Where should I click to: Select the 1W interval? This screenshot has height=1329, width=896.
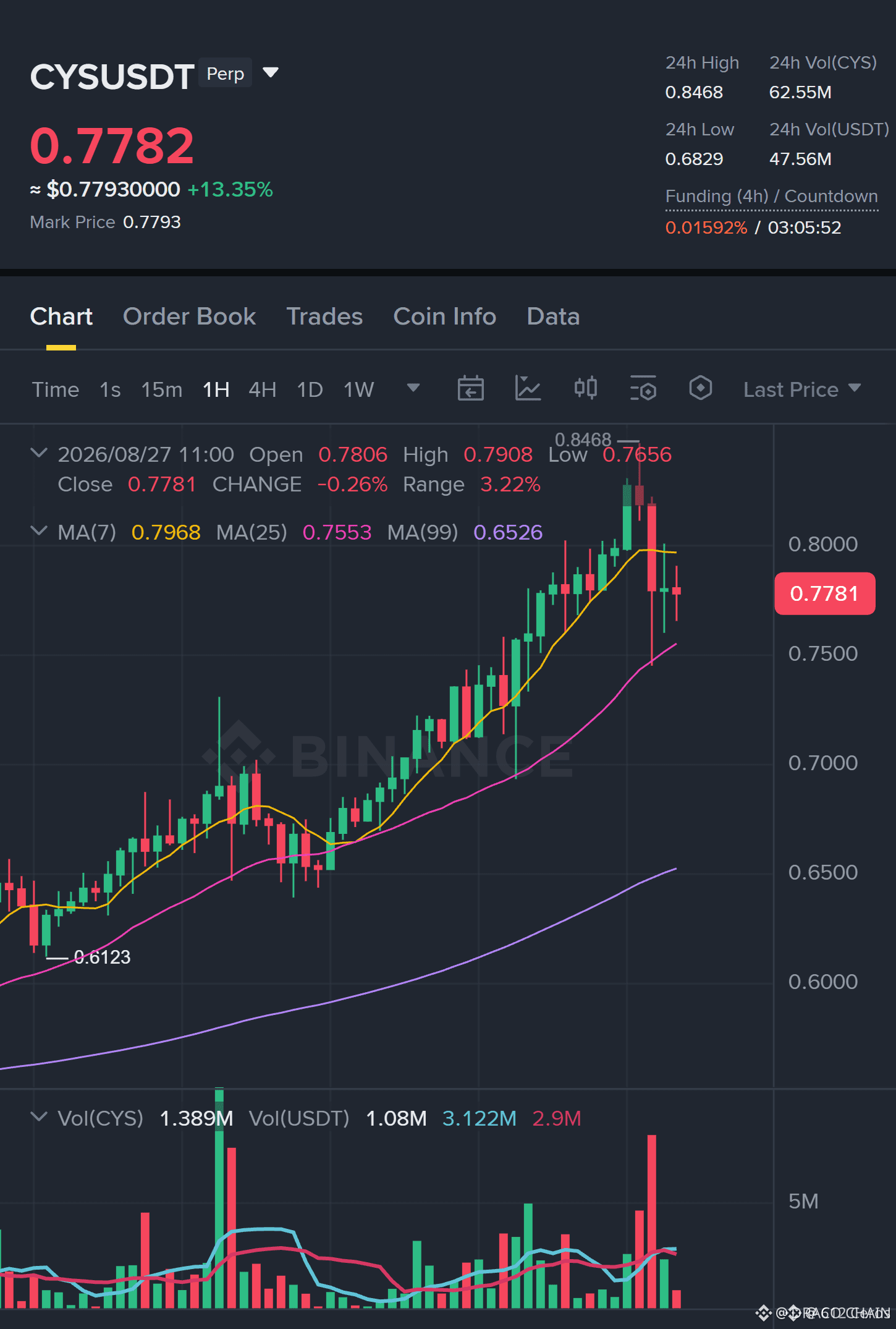coord(358,389)
